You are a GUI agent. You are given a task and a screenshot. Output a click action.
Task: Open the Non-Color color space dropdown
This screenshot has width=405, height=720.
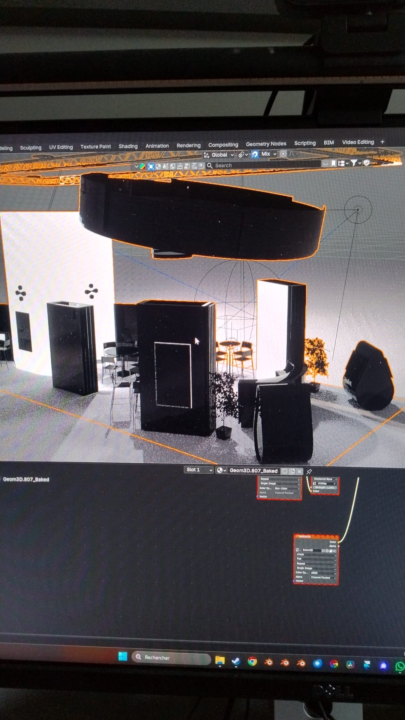point(286,488)
